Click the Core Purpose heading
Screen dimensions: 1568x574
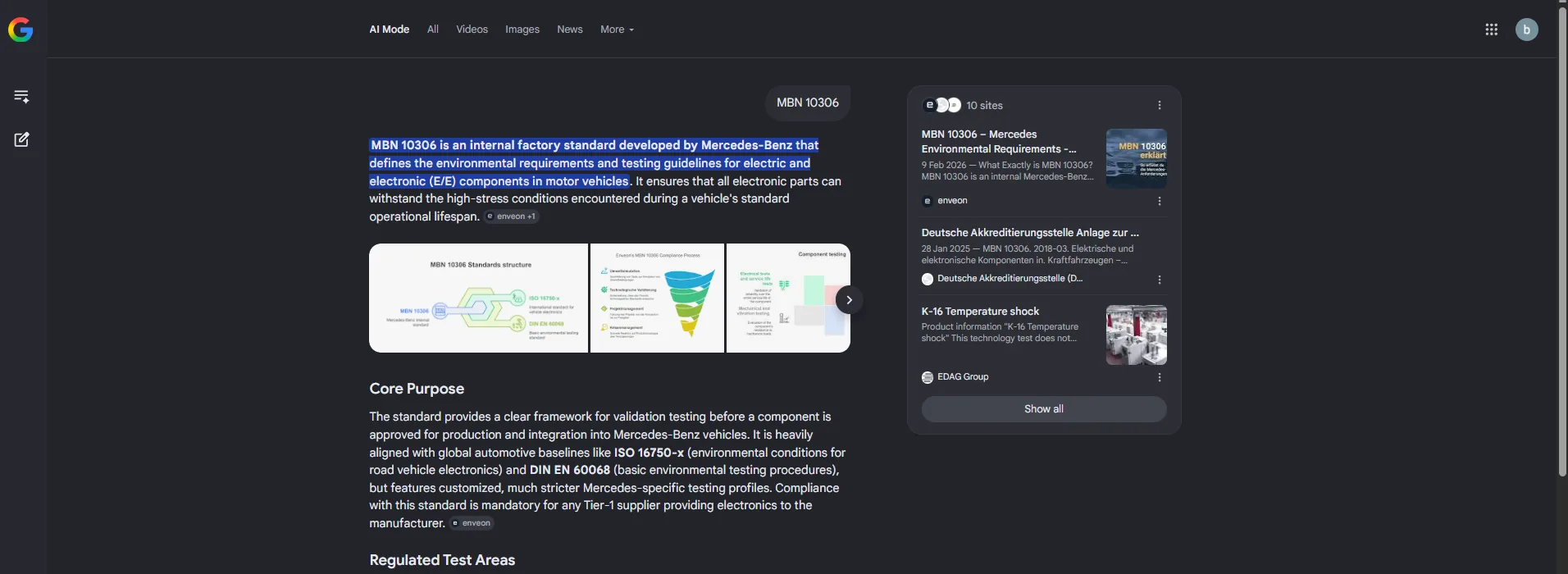tap(417, 389)
